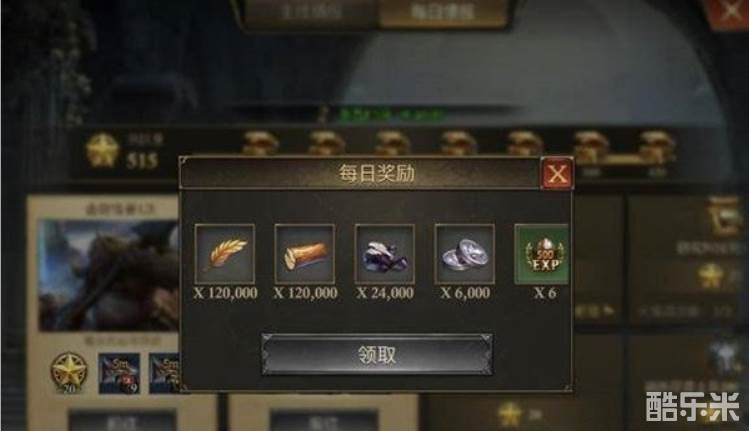749x431 pixels.
Task: Switch to the left top tab
Action: [312, 12]
